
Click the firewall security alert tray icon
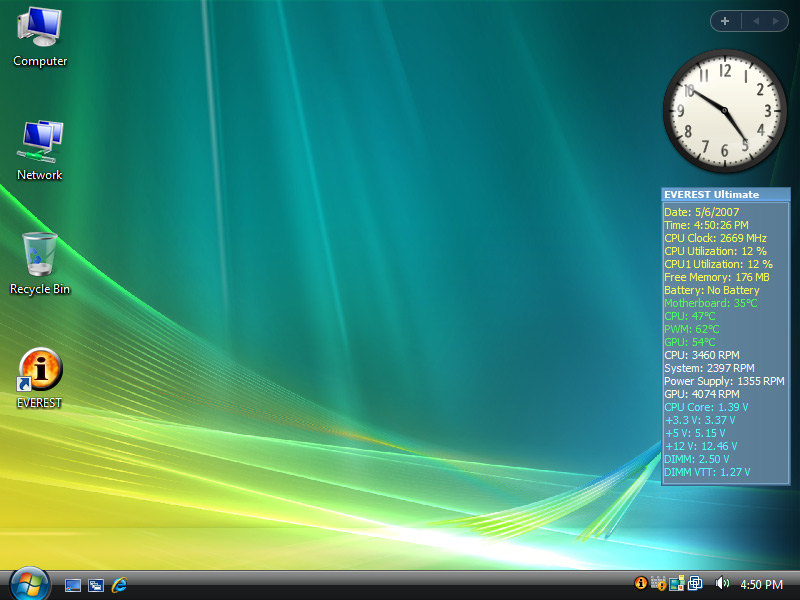pyautogui.click(x=658, y=584)
